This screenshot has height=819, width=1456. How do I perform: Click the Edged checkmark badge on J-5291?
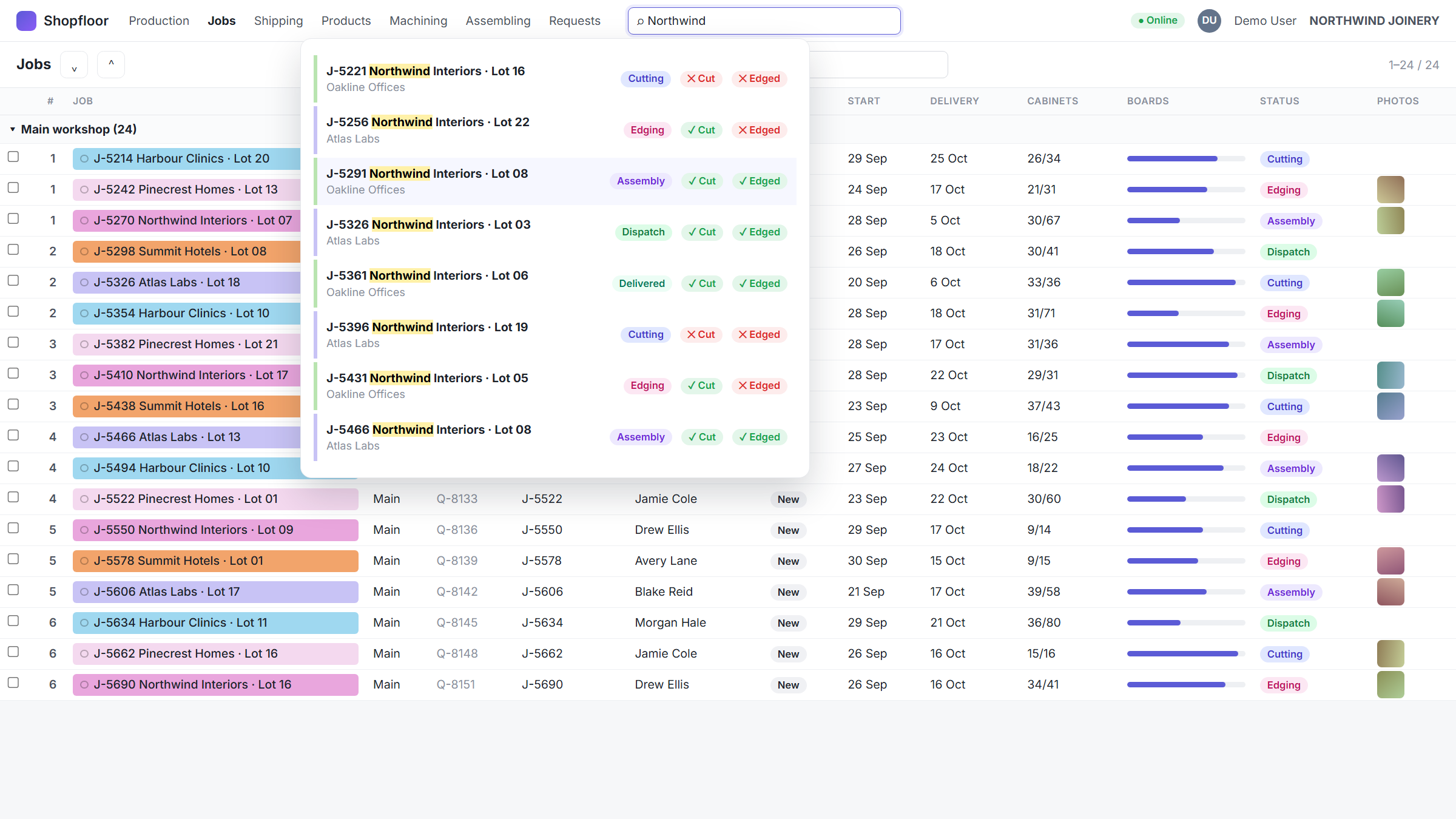[x=760, y=181]
